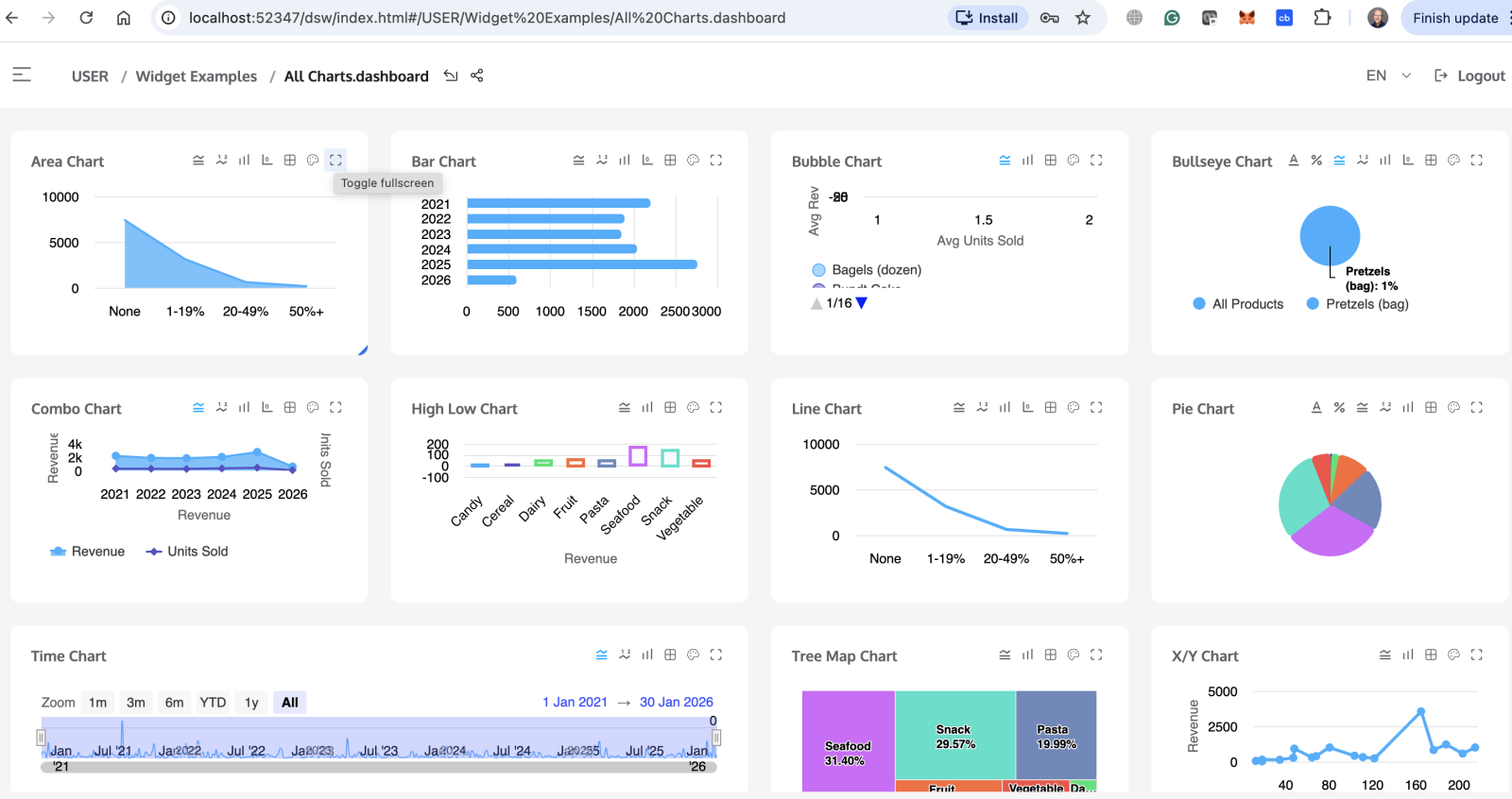The image size is (1512, 799).
Task: Open the hamburger sidebar menu
Action: pyautogui.click(x=22, y=75)
